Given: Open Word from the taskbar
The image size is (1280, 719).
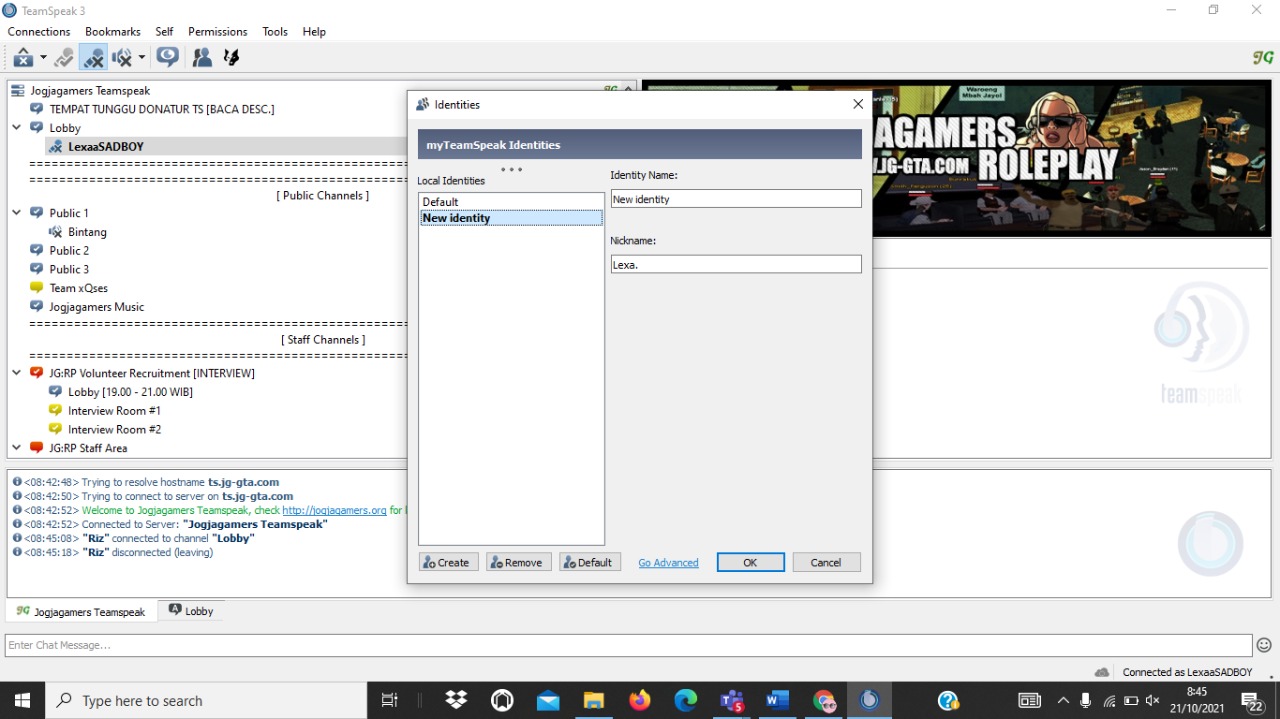Looking at the screenshot, I should tap(778, 700).
